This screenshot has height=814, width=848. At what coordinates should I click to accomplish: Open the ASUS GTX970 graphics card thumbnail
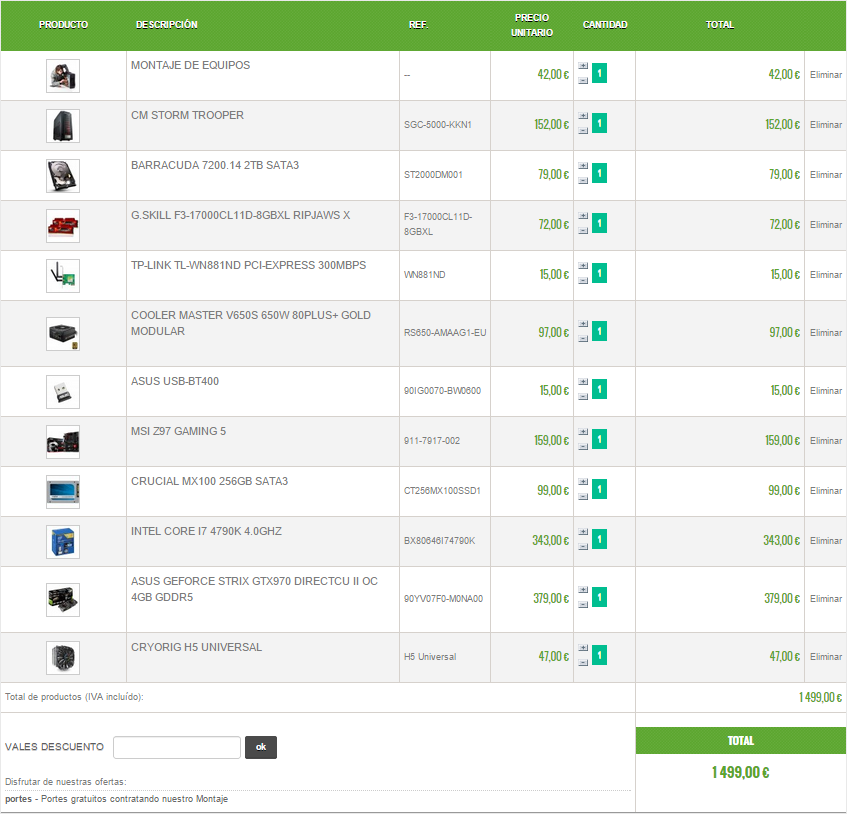click(x=63, y=600)
